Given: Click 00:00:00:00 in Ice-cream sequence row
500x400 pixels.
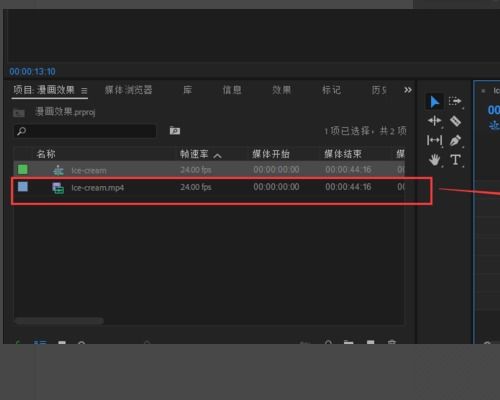Looking at the screenshot, I should click(x=276, y=170).
